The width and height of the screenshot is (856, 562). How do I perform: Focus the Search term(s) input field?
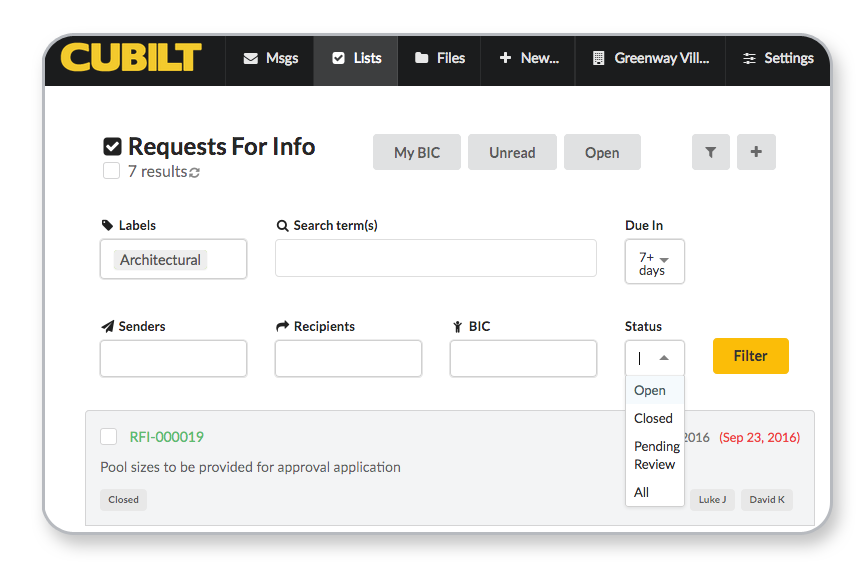[436, 258]
